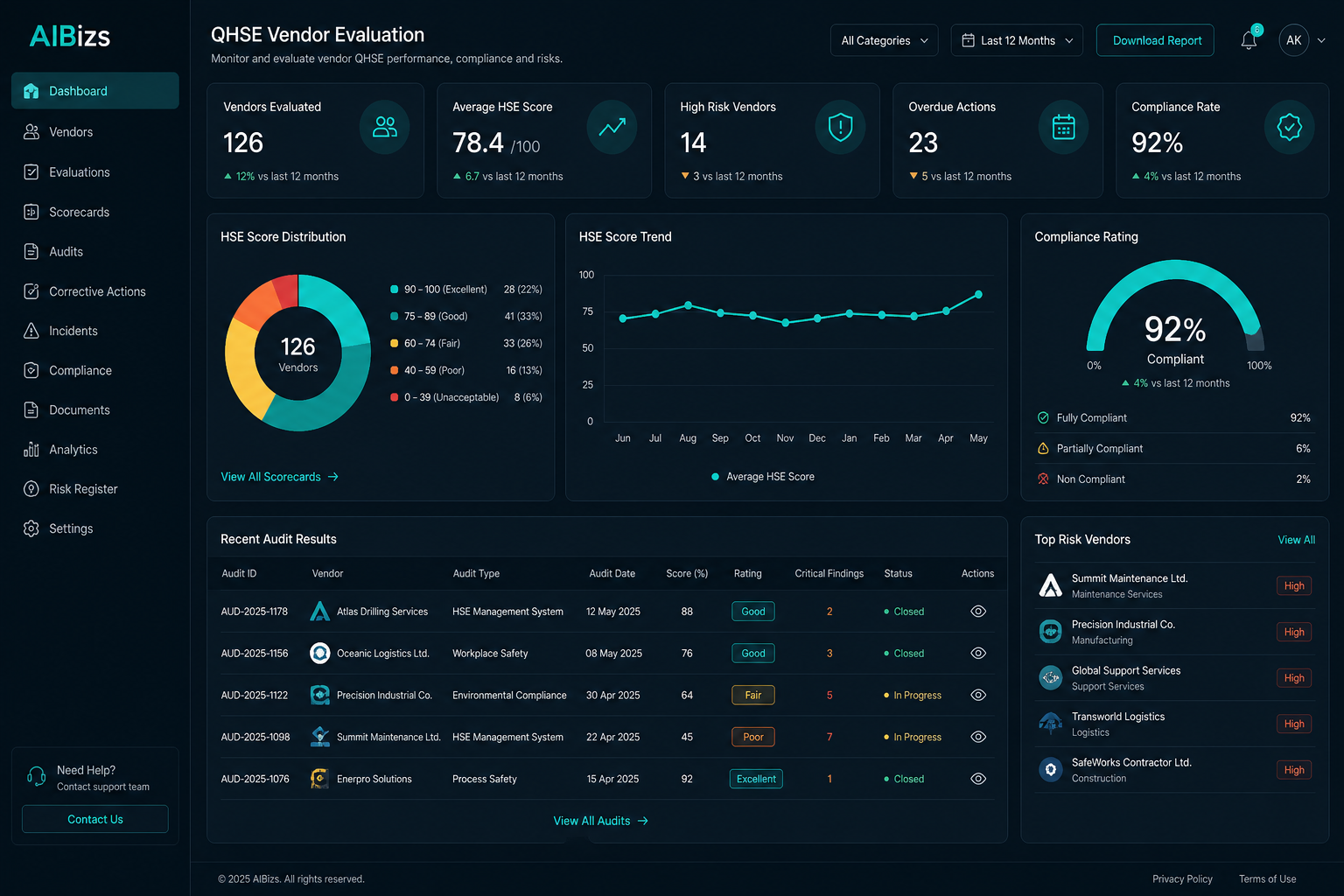Image resolution: width=1344 pixels, height=896 pixels.
Task: Click View All in Top Risk Vendors
Action: [1296, 540]
